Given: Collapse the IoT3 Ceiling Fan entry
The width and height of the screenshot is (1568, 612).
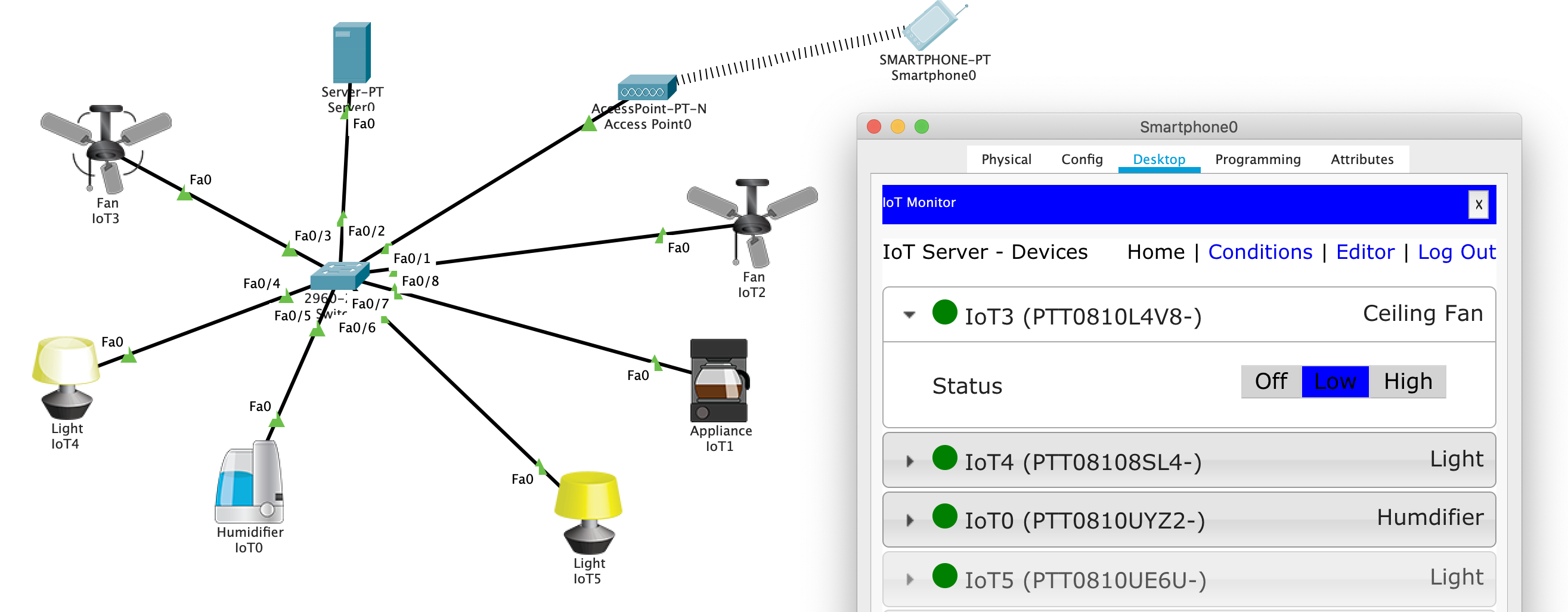Looking at the screenshot, I should (x=909, y=315).
